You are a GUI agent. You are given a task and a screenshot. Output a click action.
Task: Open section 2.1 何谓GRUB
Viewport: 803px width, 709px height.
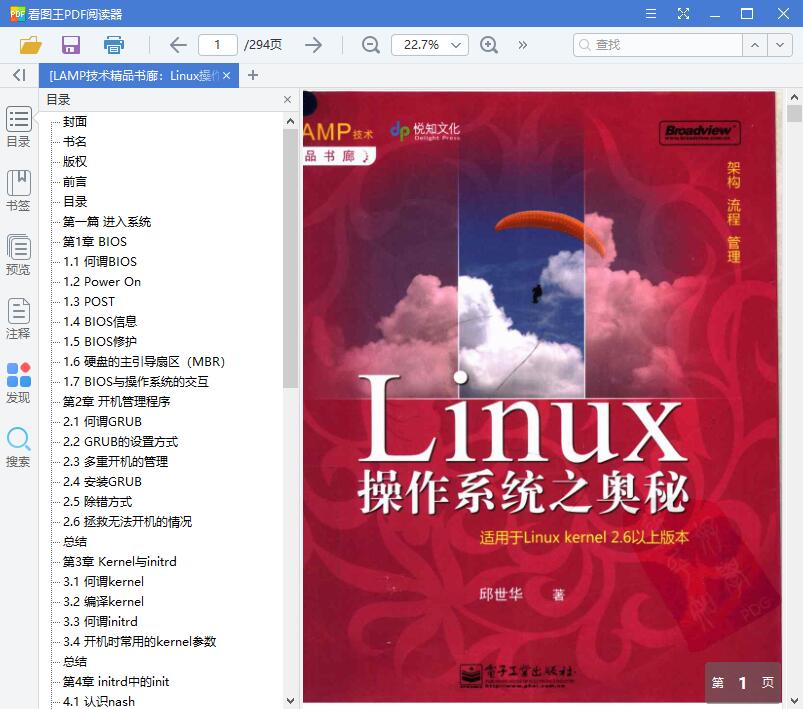(102, 421)
